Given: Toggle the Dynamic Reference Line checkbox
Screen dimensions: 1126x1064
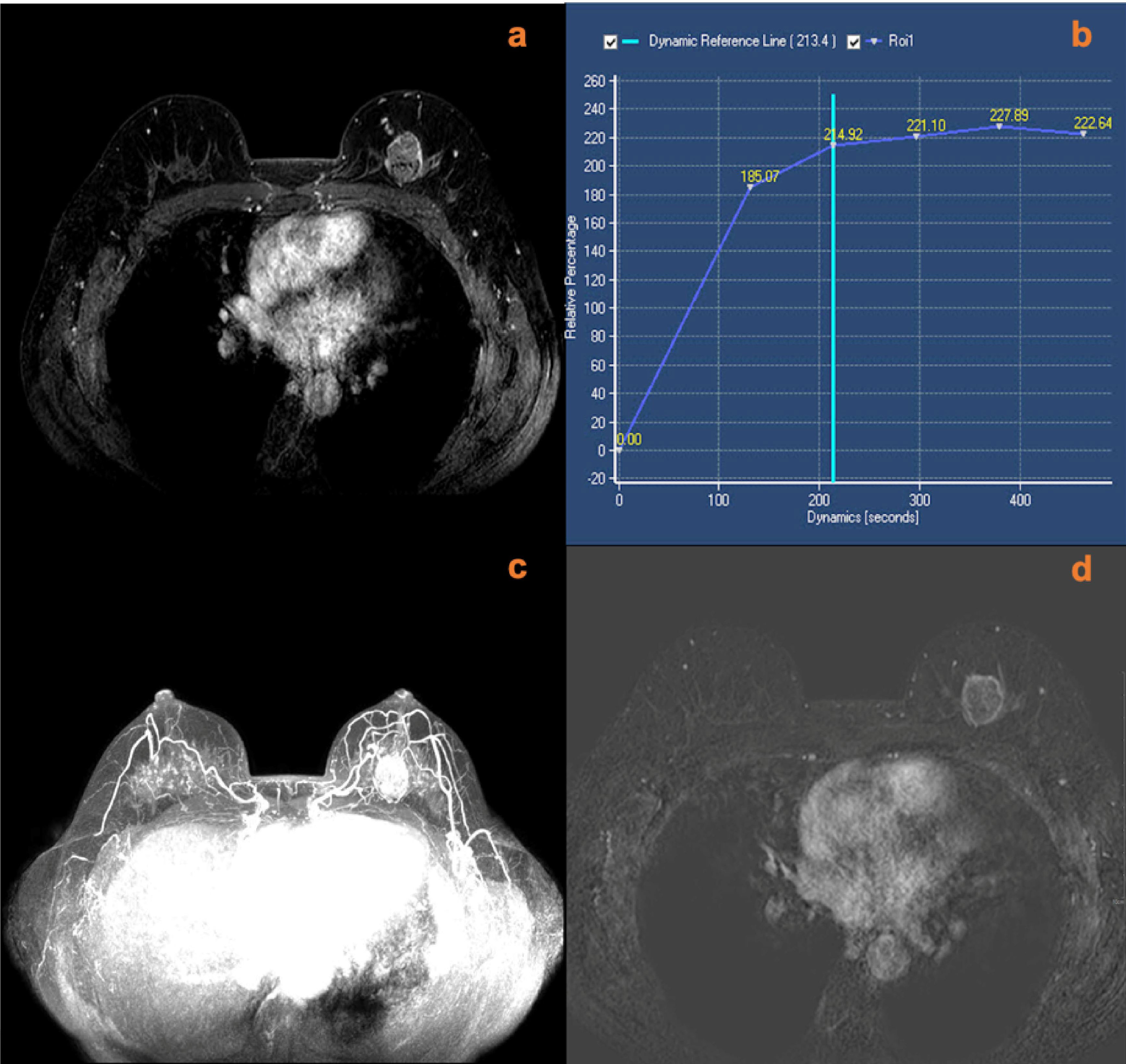Looking at the screenshot, I should point(610,42).
